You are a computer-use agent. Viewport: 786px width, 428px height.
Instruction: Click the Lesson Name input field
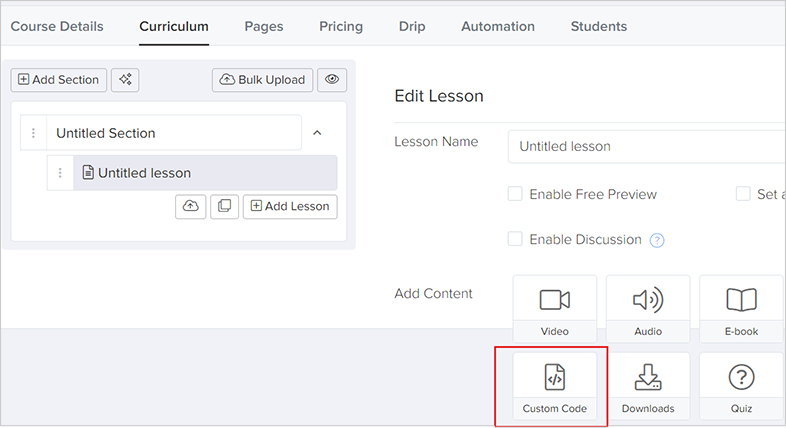pos(645,146)
